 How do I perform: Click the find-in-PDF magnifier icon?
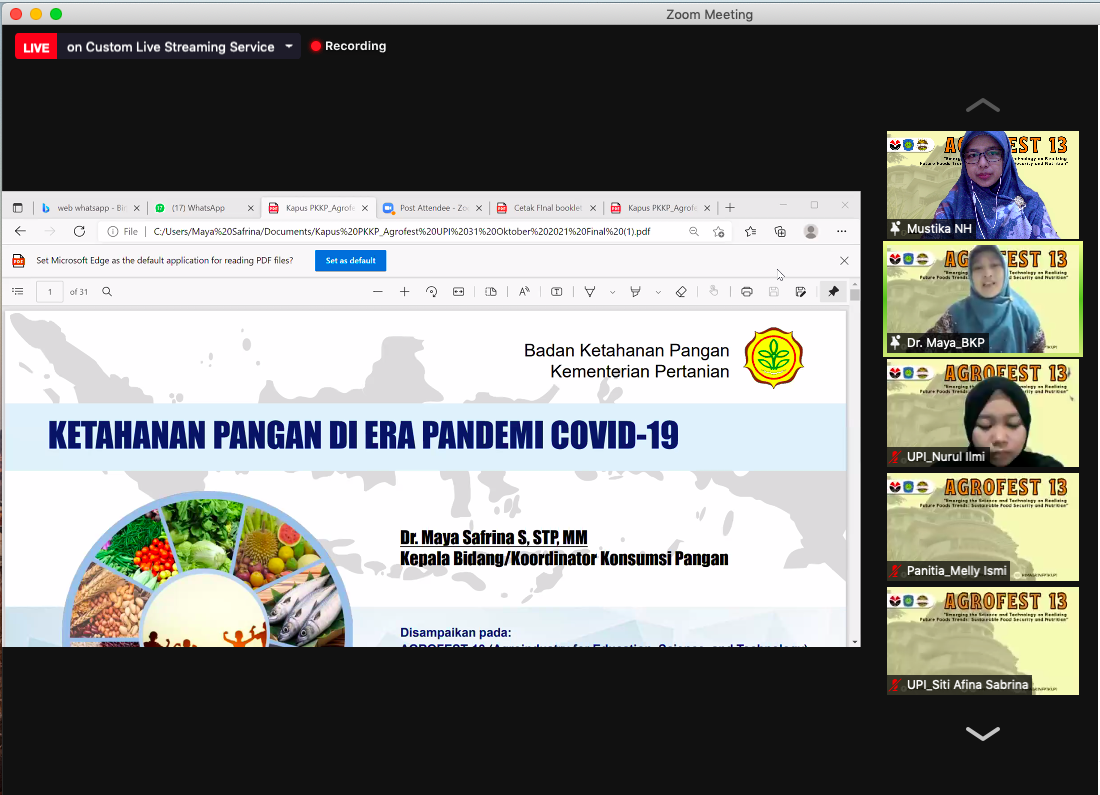107,292
